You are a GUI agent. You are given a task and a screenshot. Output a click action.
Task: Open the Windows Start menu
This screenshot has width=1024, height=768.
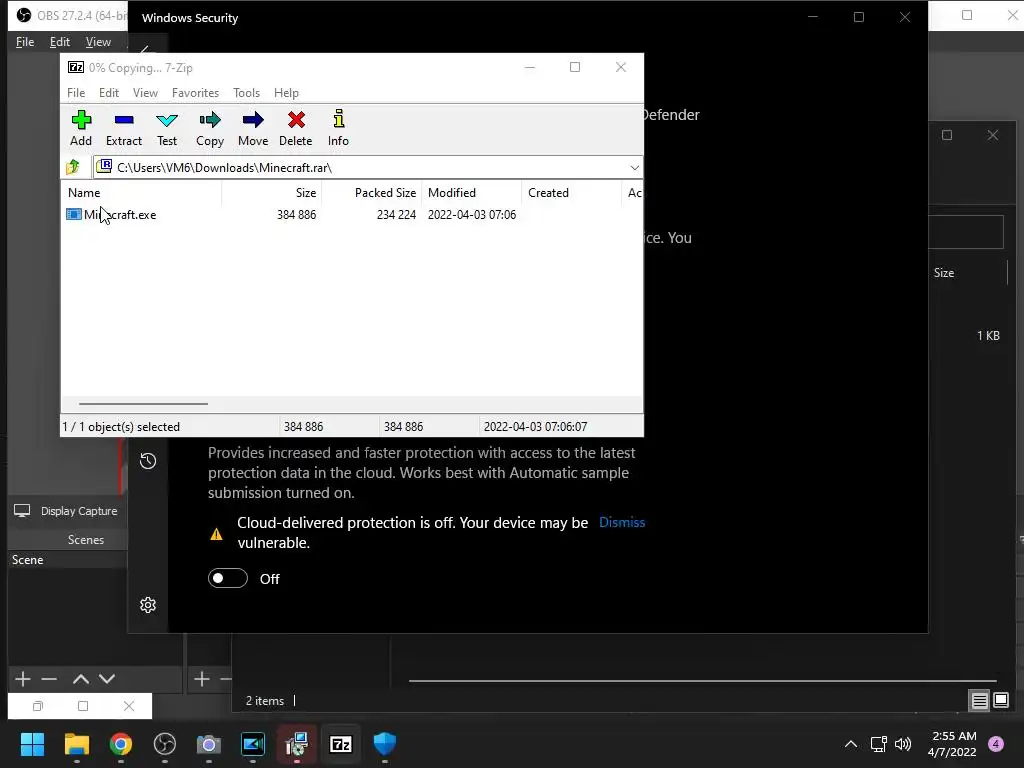[x=32, y=744]
